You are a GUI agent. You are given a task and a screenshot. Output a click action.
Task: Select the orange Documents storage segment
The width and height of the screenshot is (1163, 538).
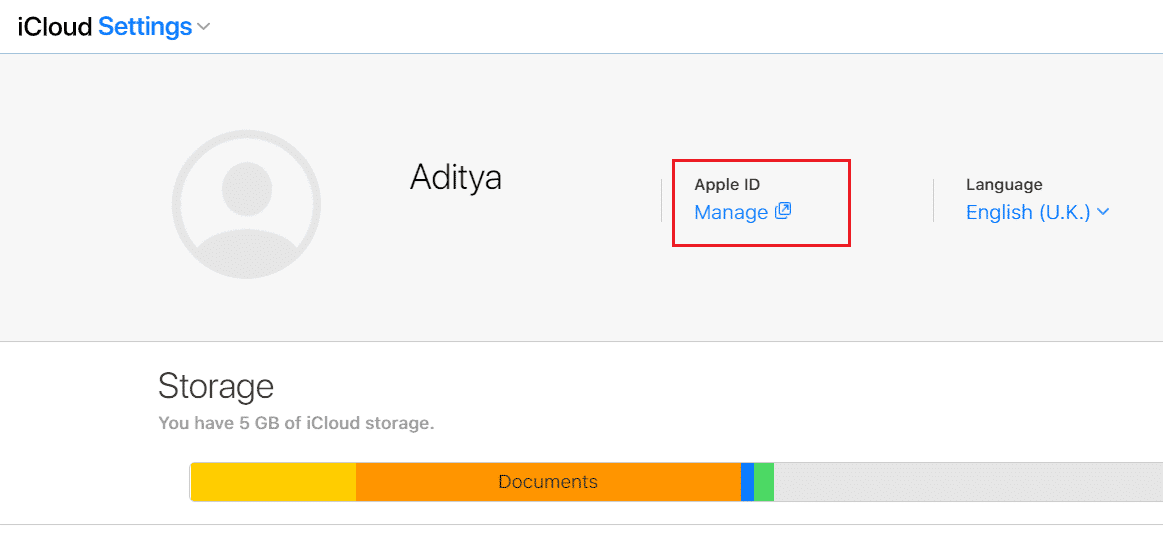(548, 482)
